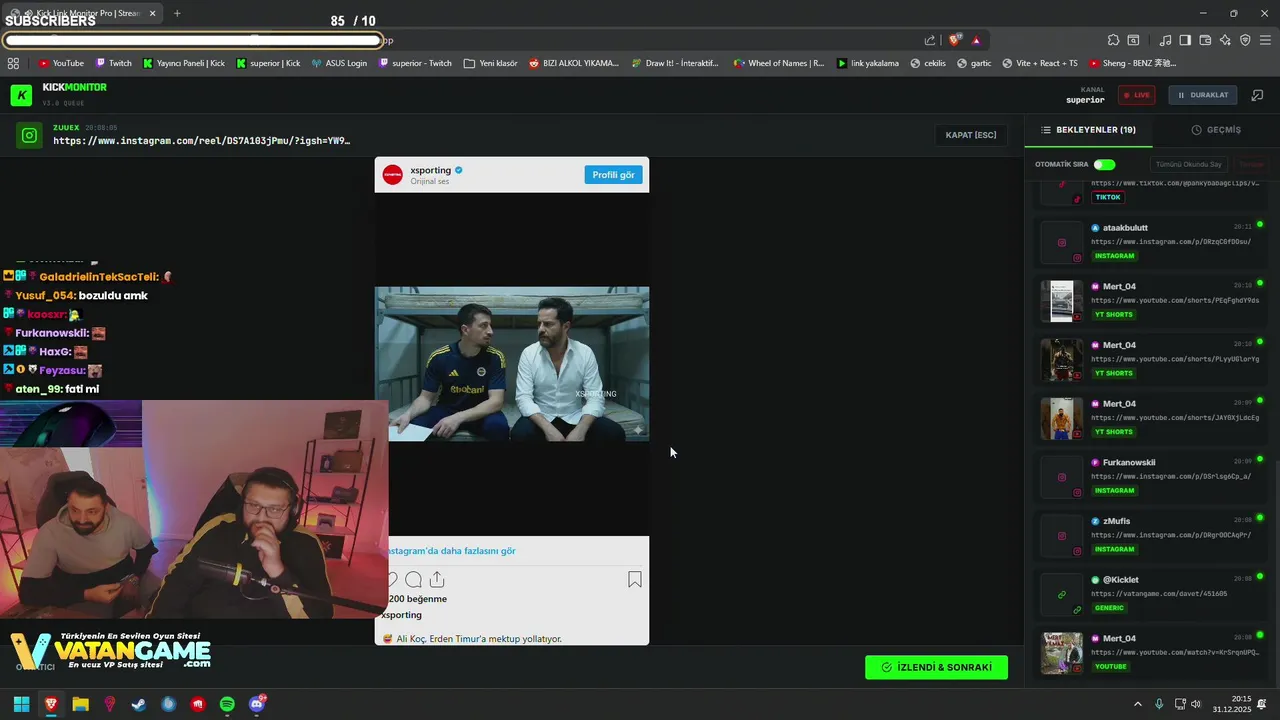Click the share arrow icon under the reel
1280x720 pixels.
click(x=437, y=579)
